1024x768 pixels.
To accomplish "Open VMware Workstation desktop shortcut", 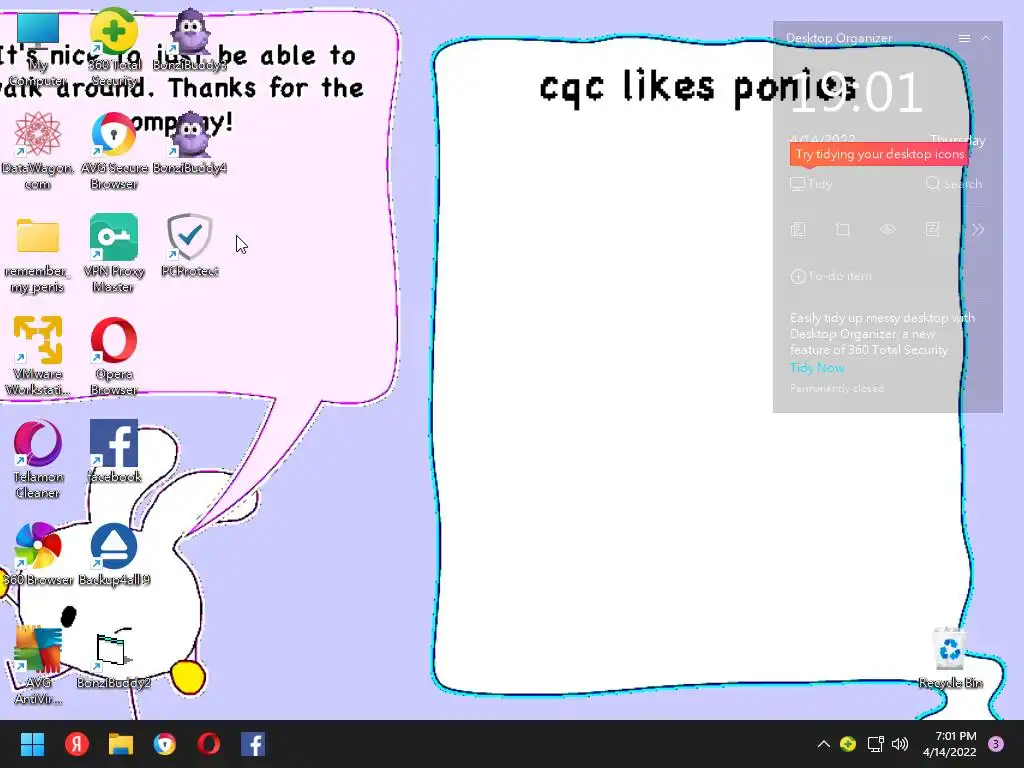I will click(x=37, y=357).
